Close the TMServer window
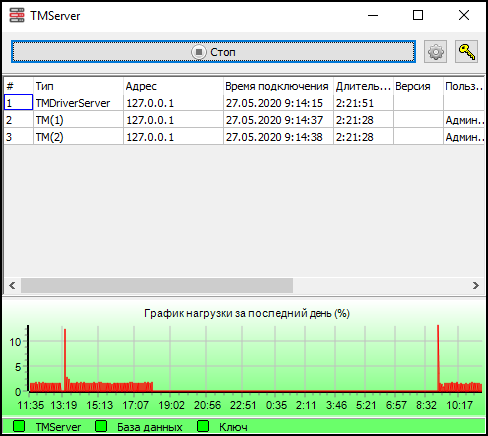The image size is (488, 436). coord(464,15)
